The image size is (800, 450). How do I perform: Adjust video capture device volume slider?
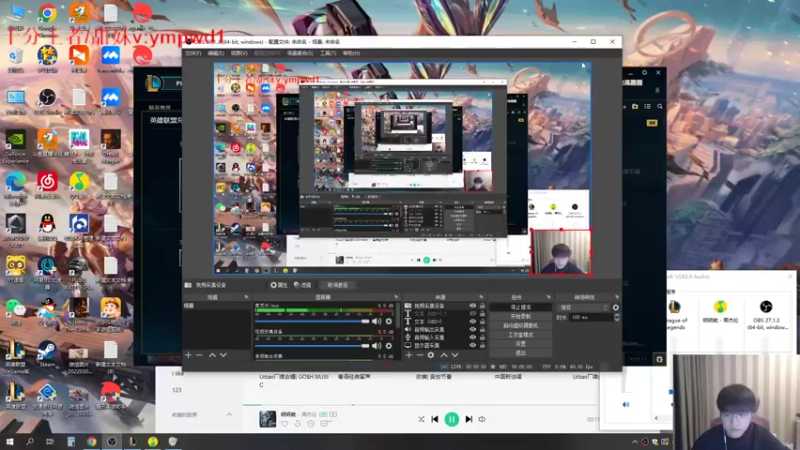click(312, 345)
